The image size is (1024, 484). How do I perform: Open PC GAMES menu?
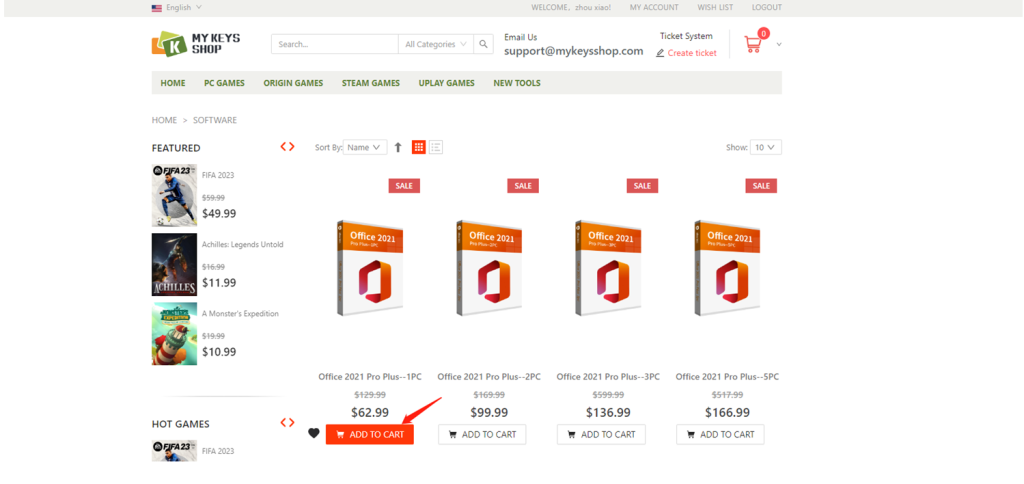[224, 83]
